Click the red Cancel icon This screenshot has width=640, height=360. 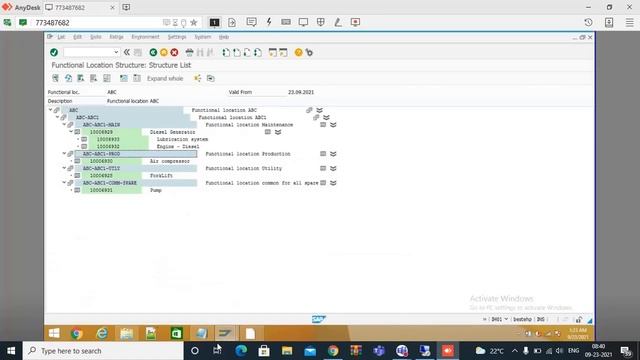tap(174, 52)
